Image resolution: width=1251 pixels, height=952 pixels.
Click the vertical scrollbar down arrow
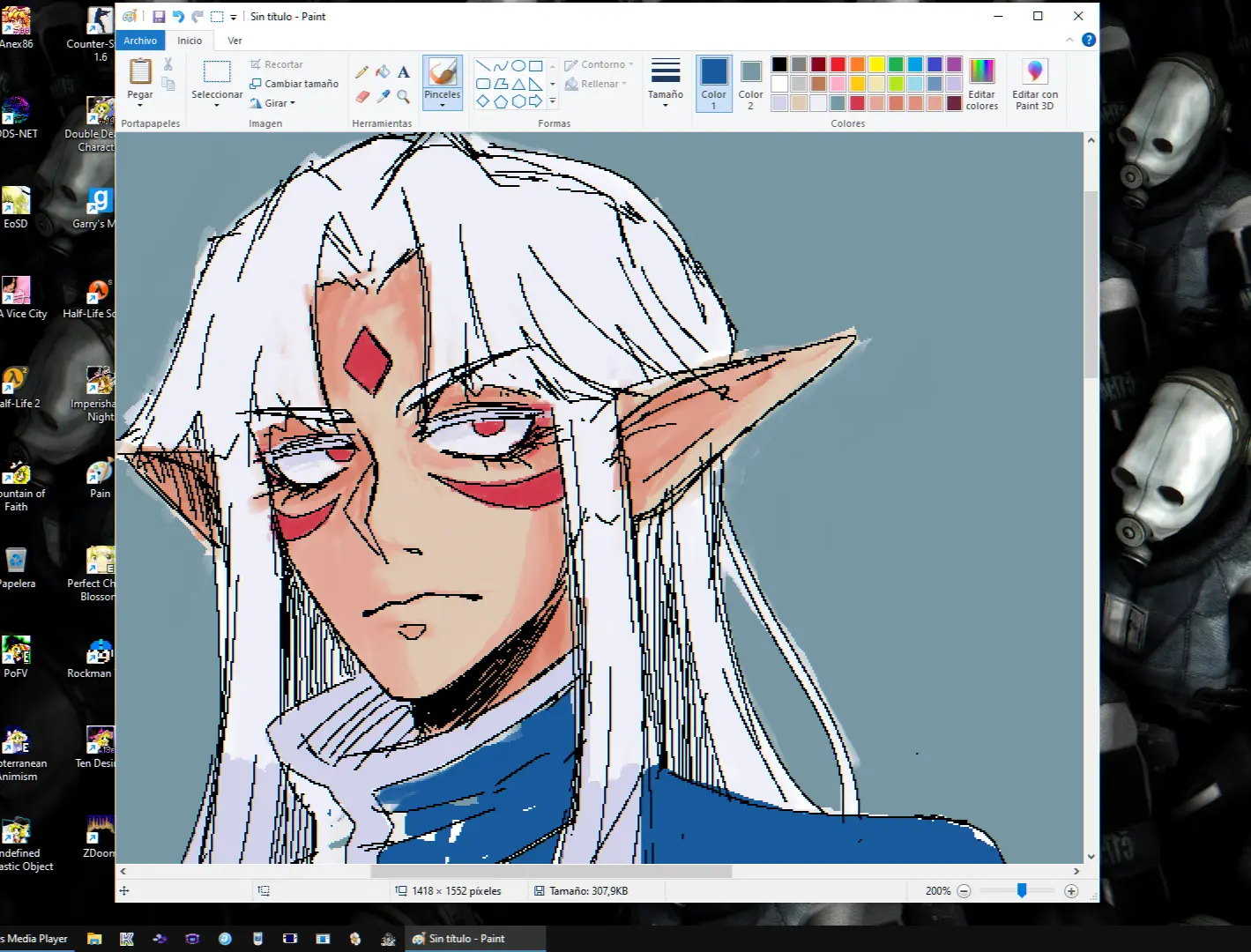click(1091, 856)
